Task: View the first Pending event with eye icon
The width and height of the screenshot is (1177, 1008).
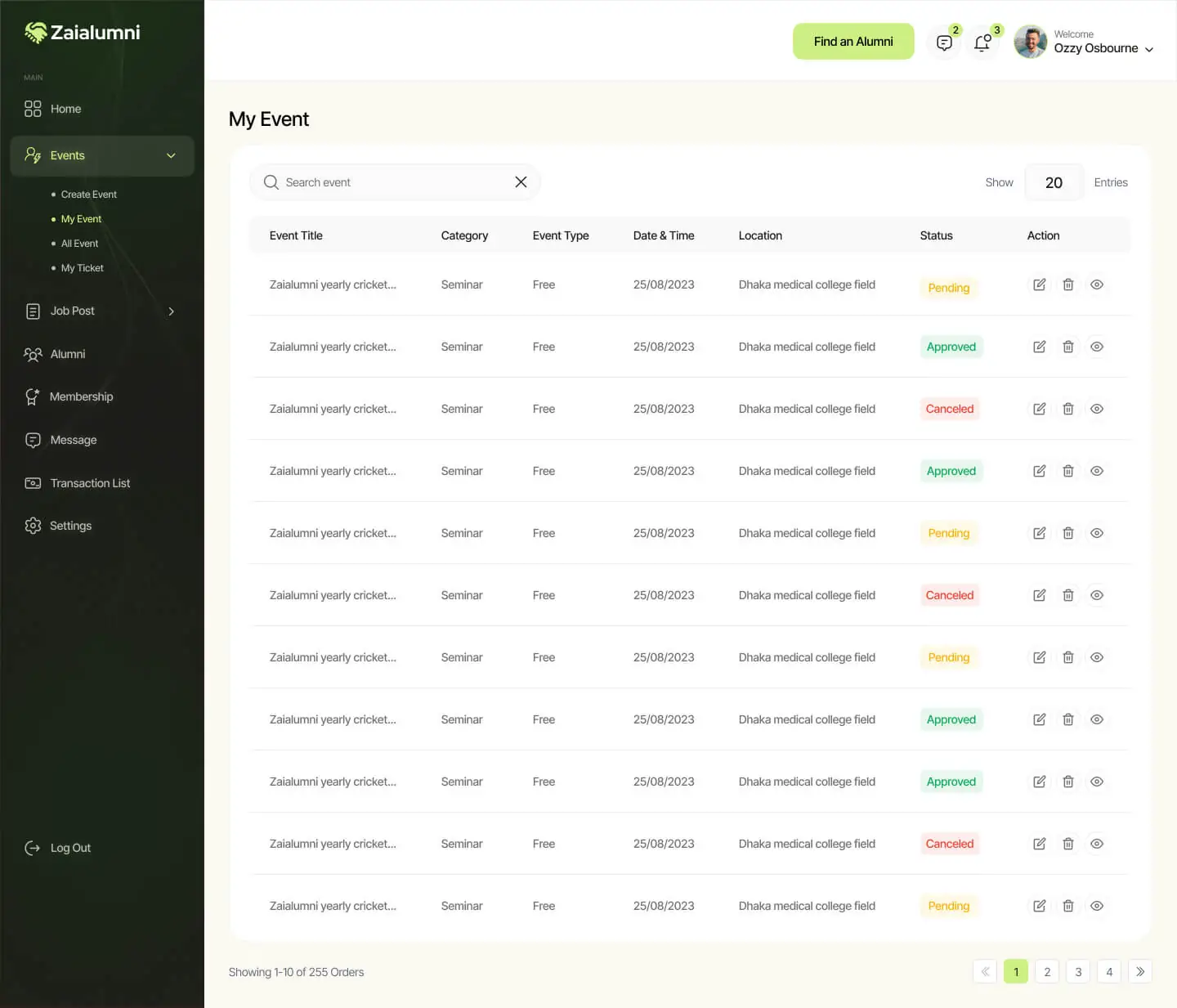Action: 1097,284
